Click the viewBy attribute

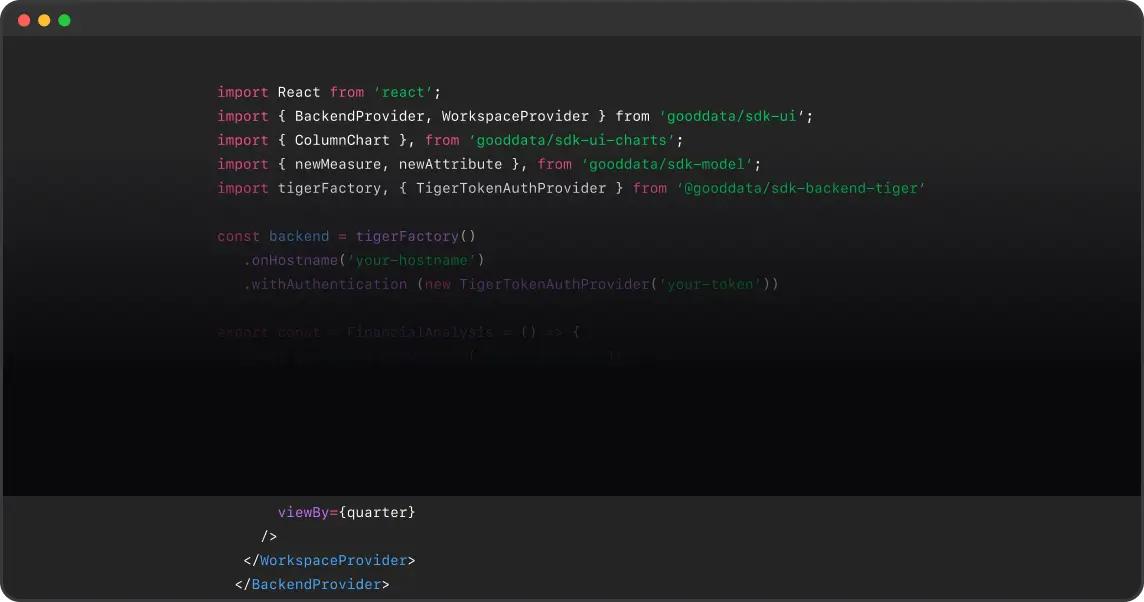click(x=303, y=512)
